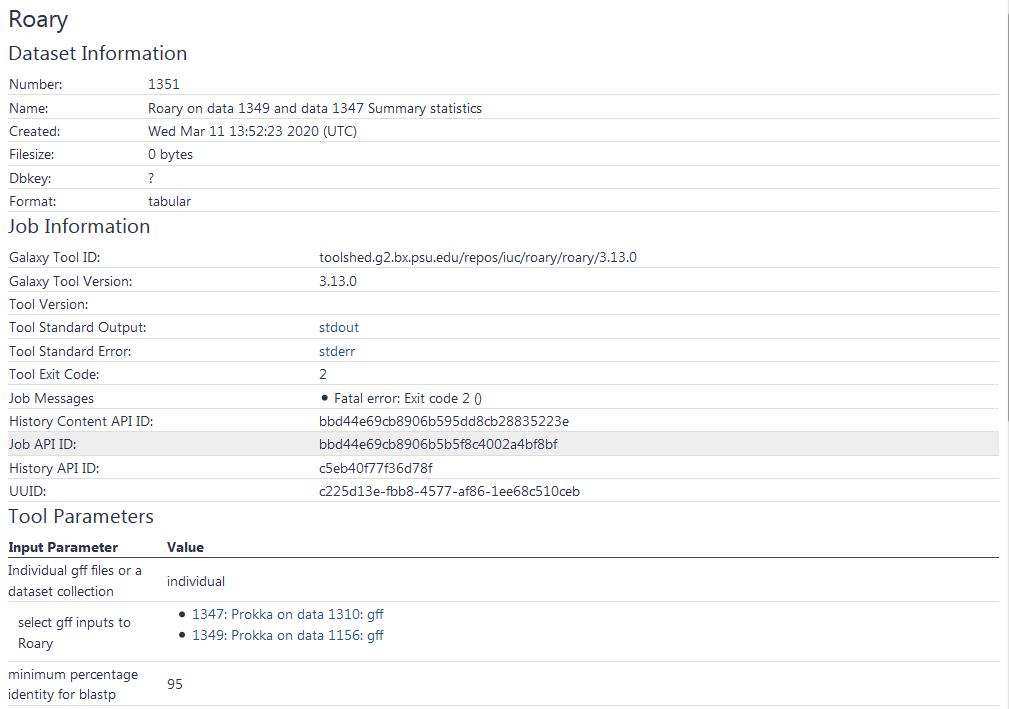1009x709 pixels.
Task: Click the 'Format:' label
Action: [32, 201]
